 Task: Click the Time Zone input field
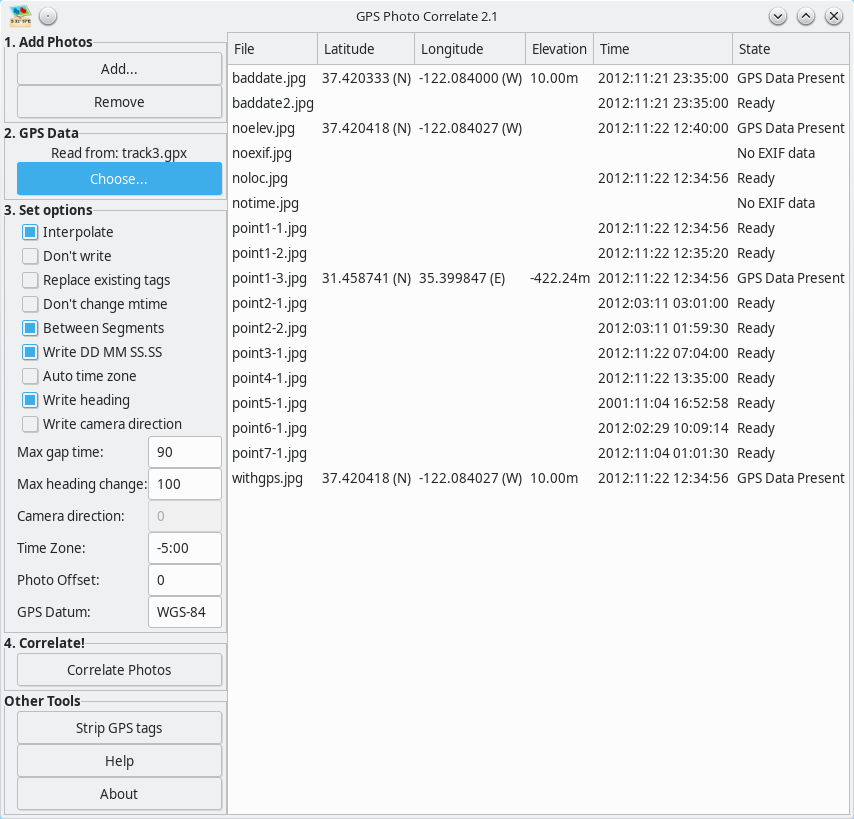(x=184, y=548)
